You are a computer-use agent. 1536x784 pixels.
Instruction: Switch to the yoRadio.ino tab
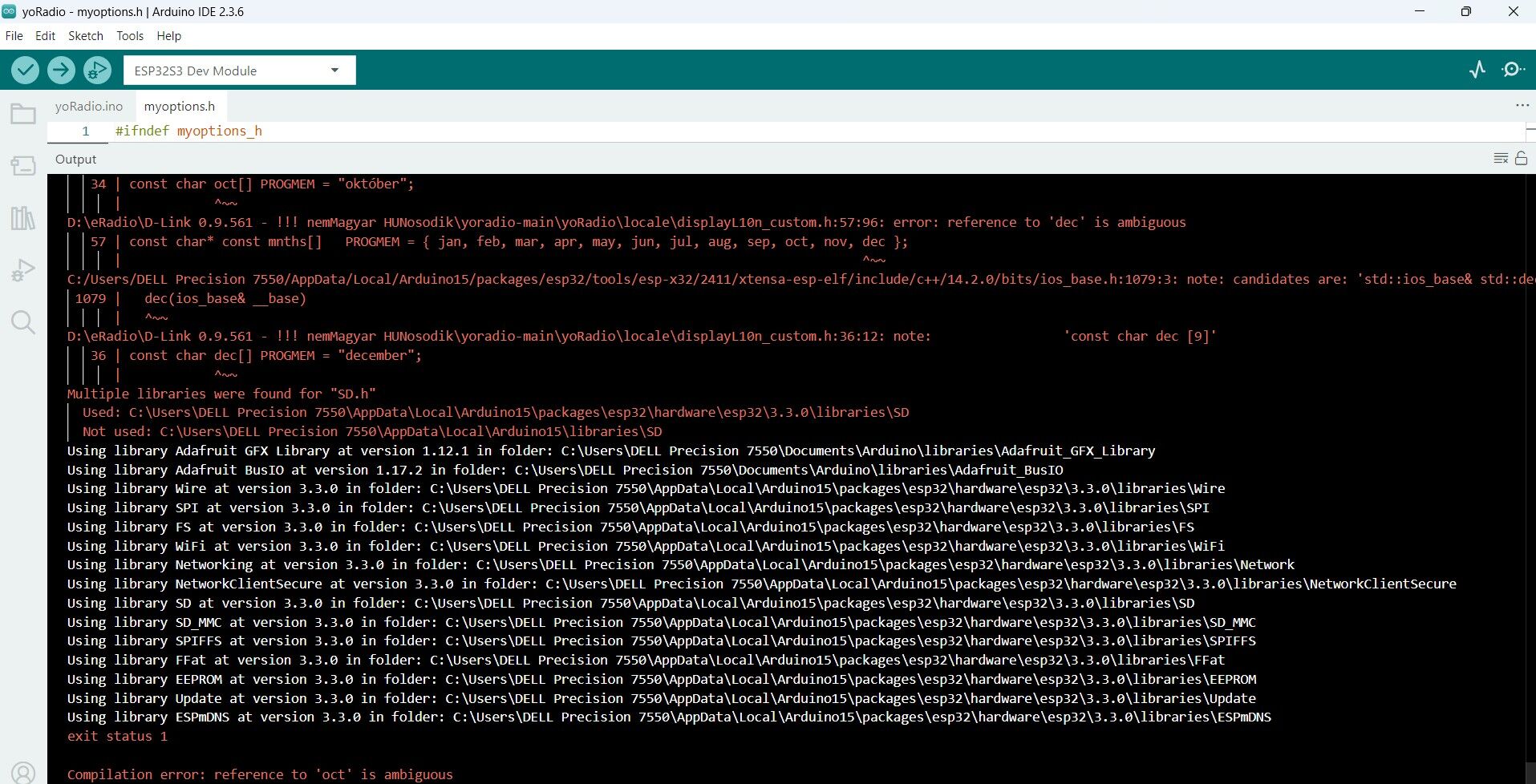[89, 106]
